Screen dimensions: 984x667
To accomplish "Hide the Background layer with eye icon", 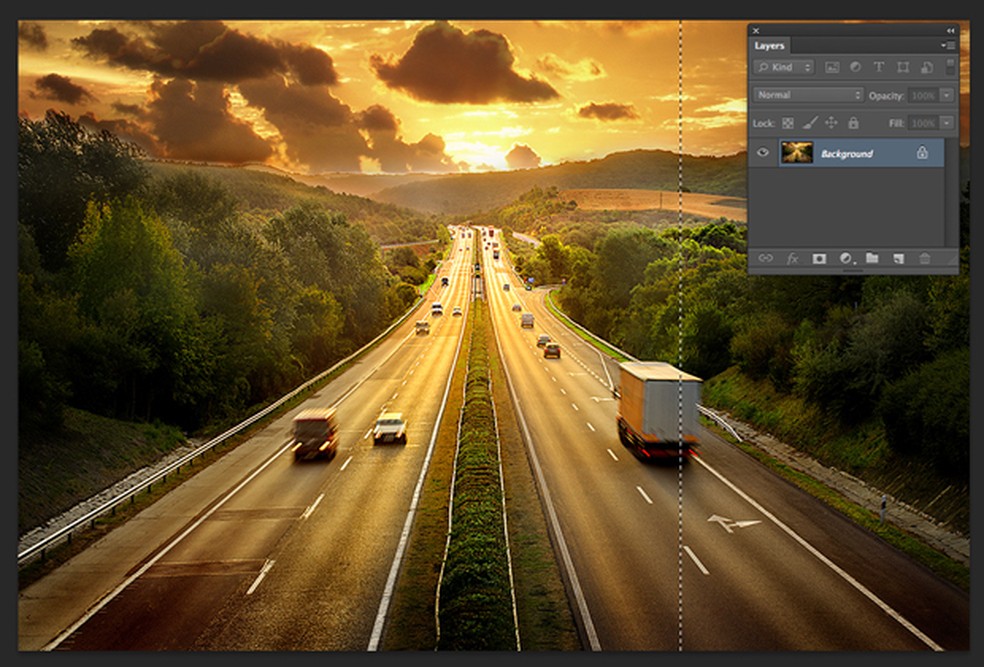I will point(764,153).
